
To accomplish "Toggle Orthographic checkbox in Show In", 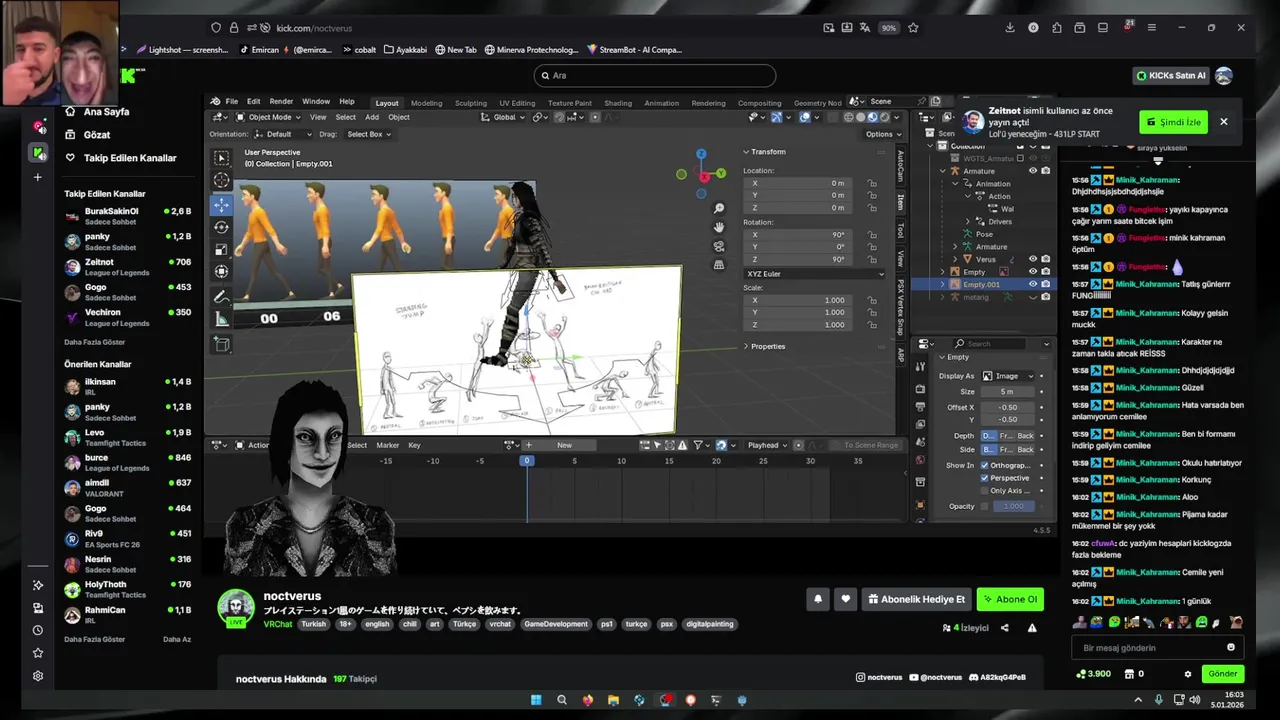I will [x=985, y=465].
